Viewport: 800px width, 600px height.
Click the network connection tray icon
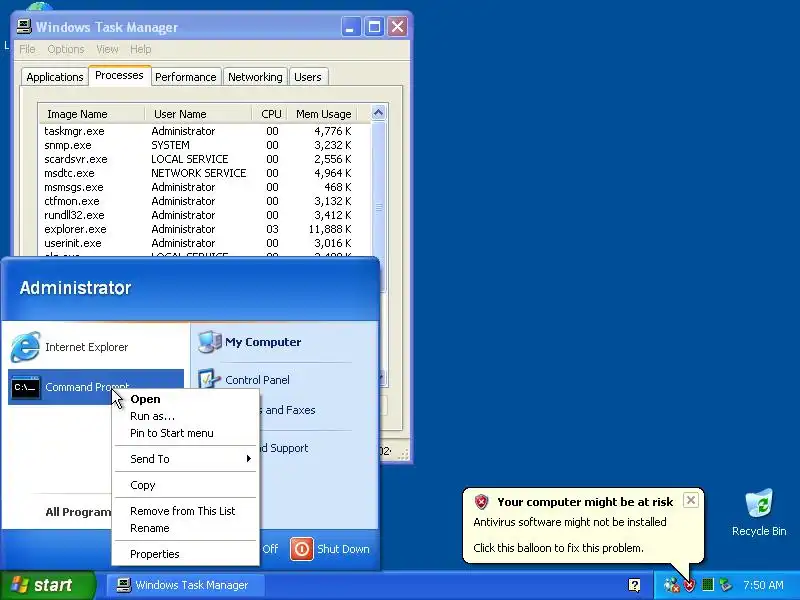[725, 585]
